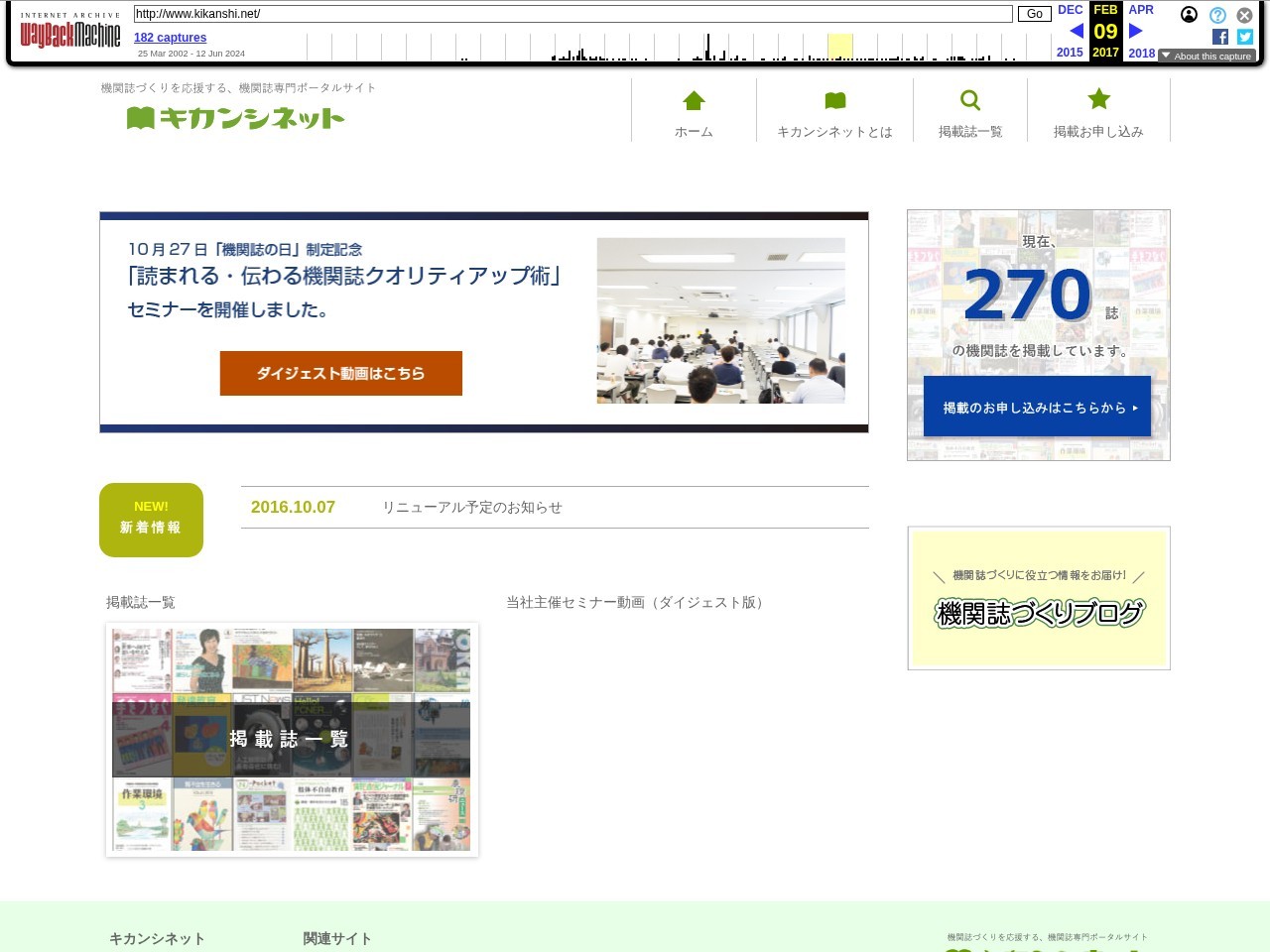Viewport: 1270px width, 952px height.
Task: Open the 182 captures link
Action: click(x=170, y=38)
